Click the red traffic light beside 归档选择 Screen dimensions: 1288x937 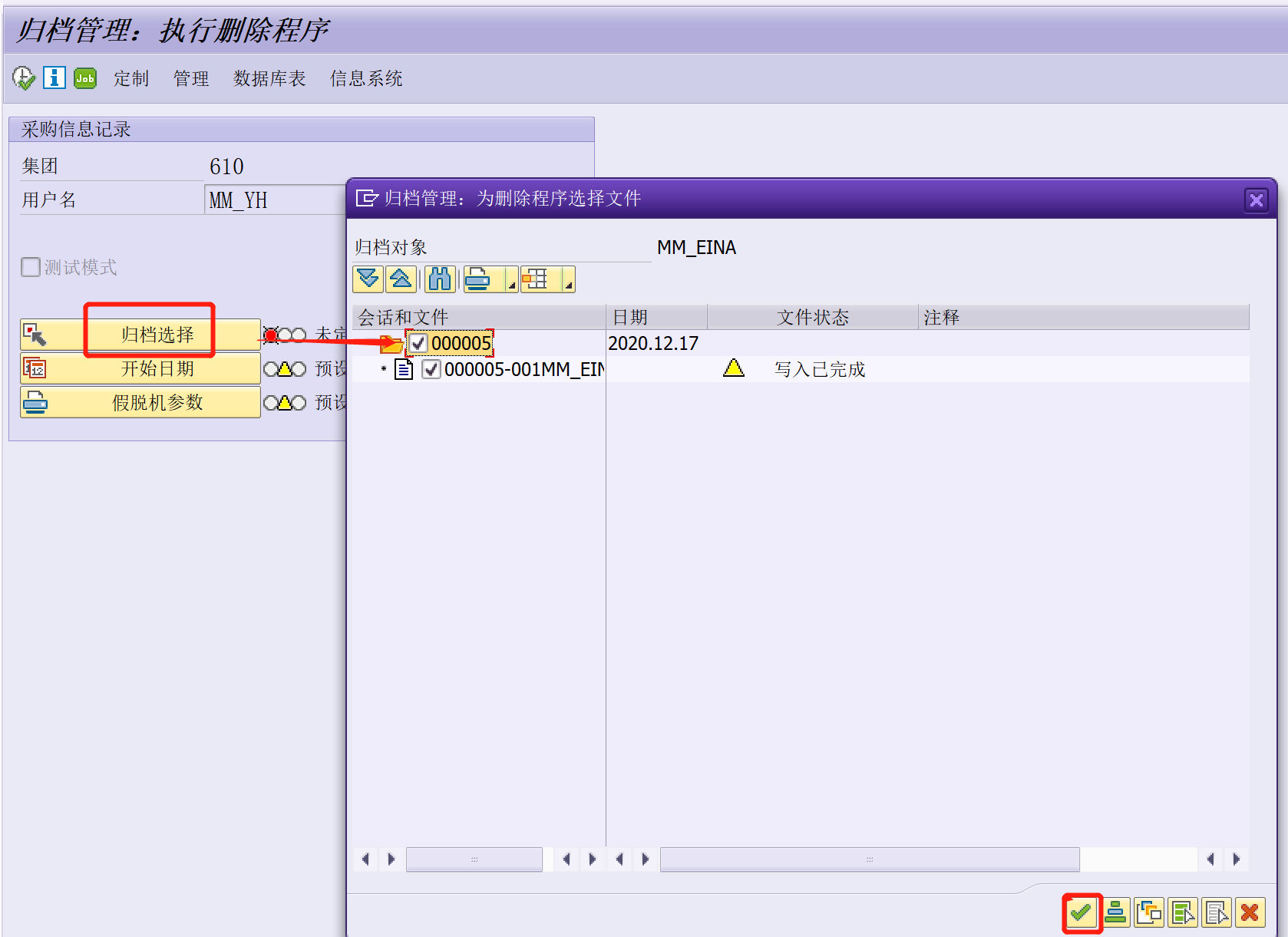271,335
